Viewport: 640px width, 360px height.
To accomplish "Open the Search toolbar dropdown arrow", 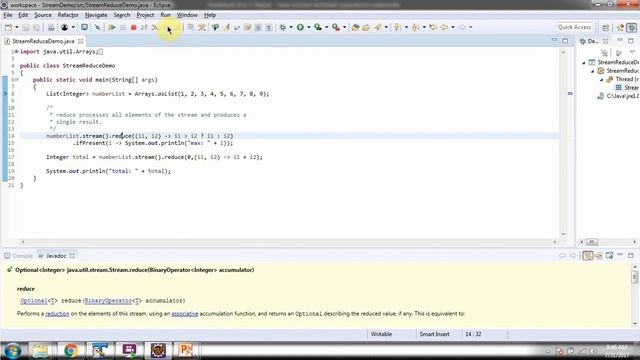I will coord(386,27).
